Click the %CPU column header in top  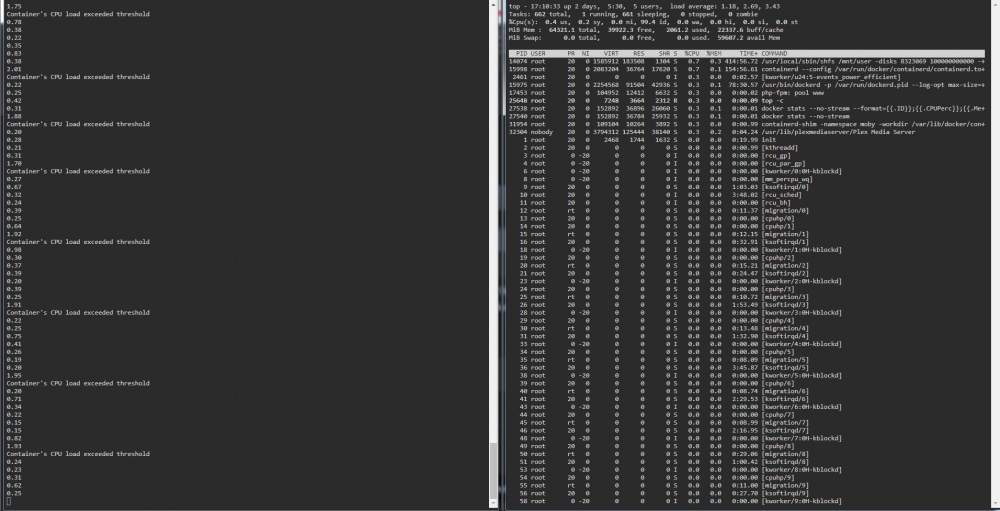click(x=692, y=54)
